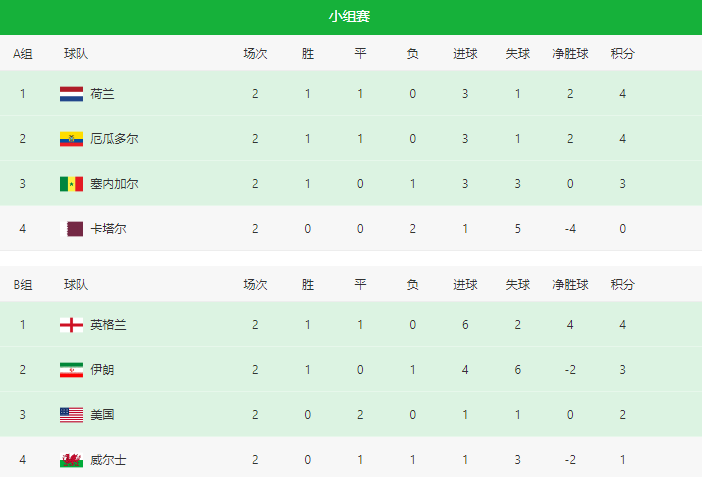Open the 荷兰 team link
Screen dimensions: 702x477
(102, 94)
